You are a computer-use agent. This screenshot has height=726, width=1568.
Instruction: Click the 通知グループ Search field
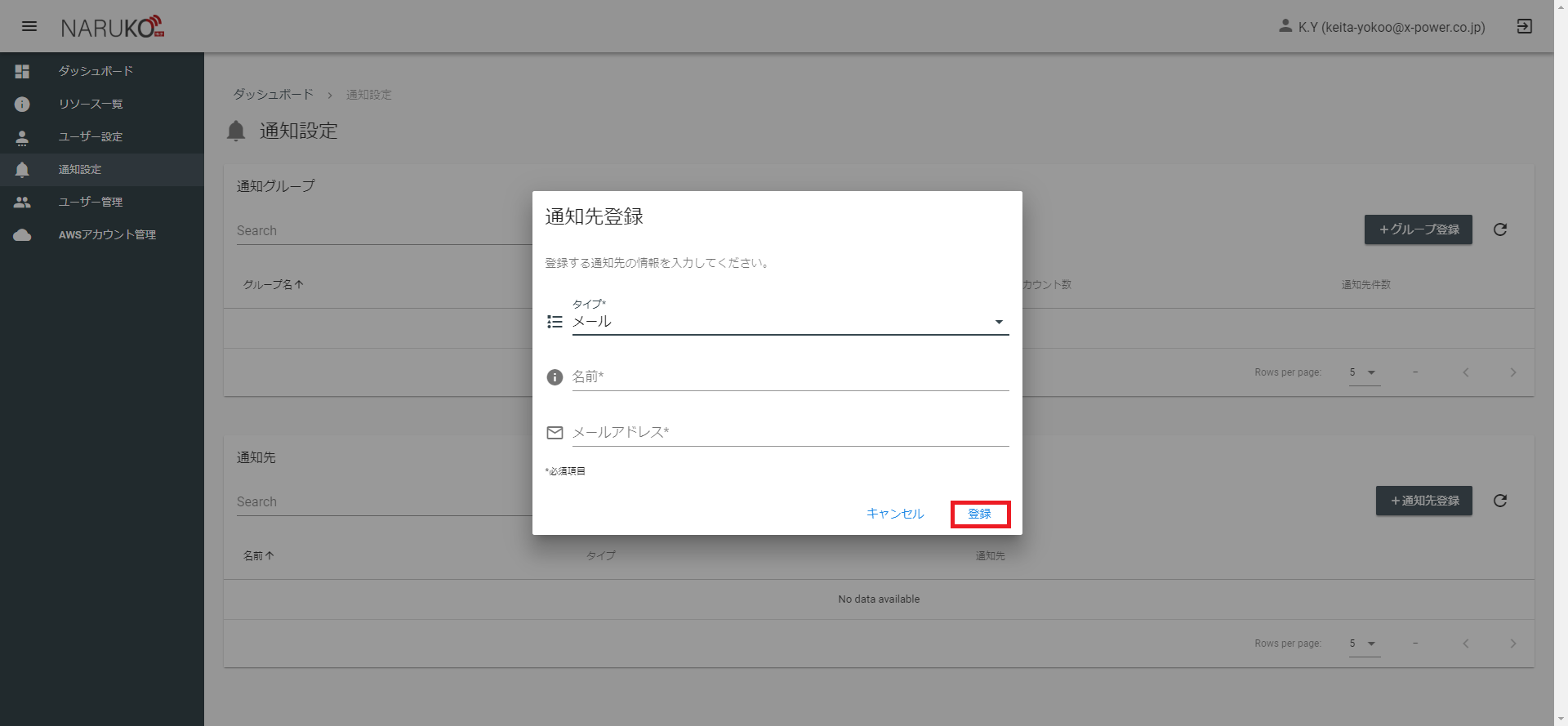384,231
